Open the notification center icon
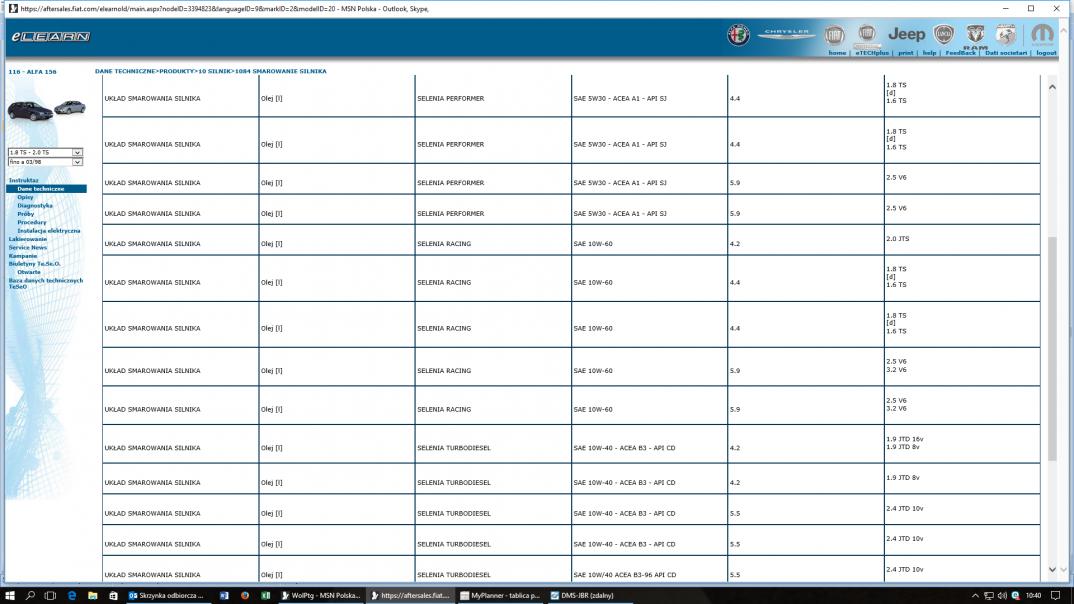The width and height of the screenshot is (1074, 604). (x=1056, y=596)
